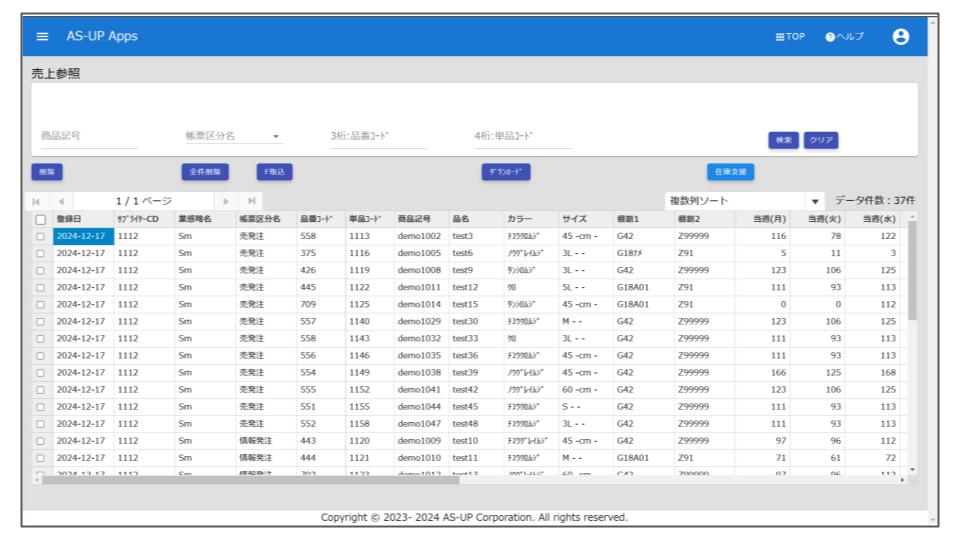Toggle the select-all header checkbox

pos(41,219)
